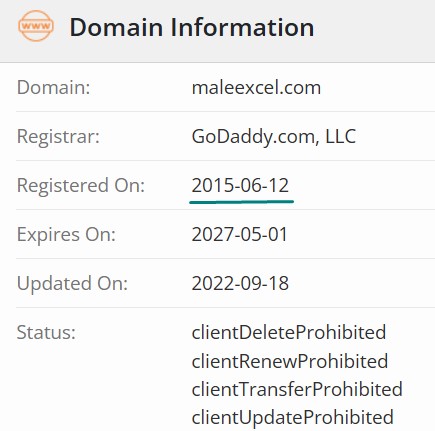
Task: Click the Registrar: label
Action: click(x=58, y=137)
